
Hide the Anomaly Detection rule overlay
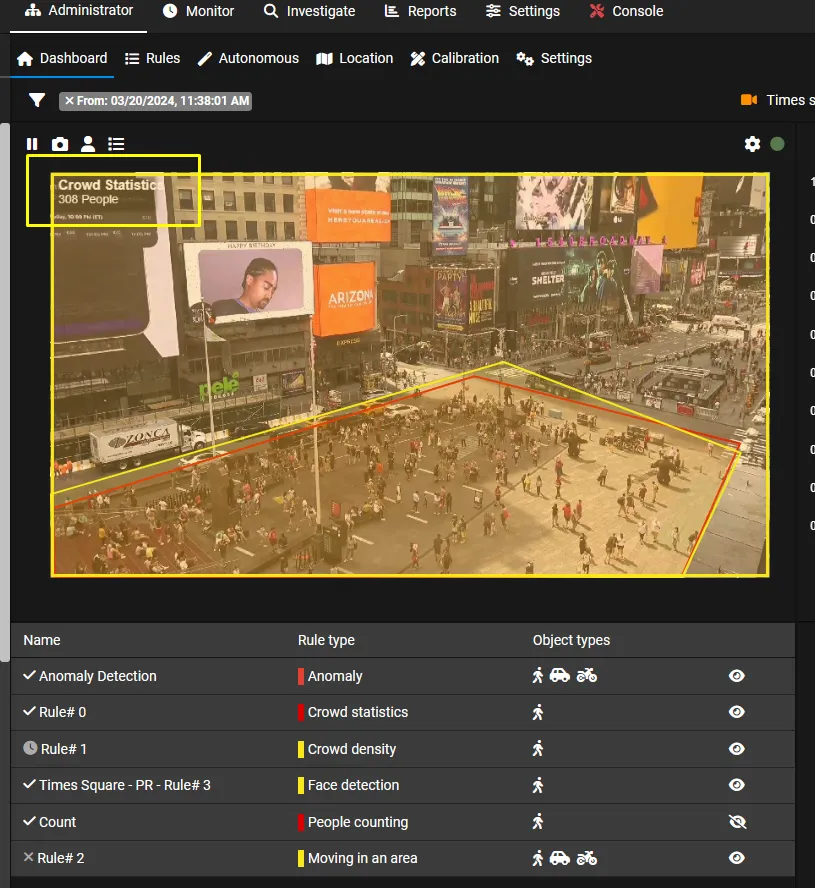coord(736,676)
